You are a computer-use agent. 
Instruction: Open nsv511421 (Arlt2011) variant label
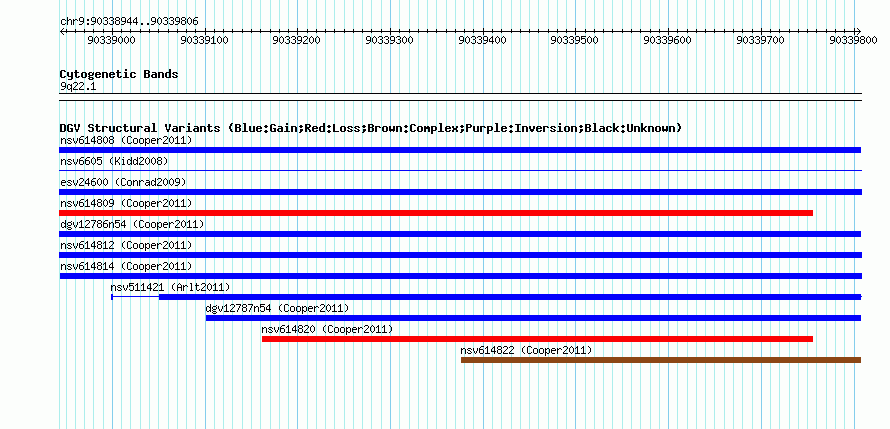point(170,287)
